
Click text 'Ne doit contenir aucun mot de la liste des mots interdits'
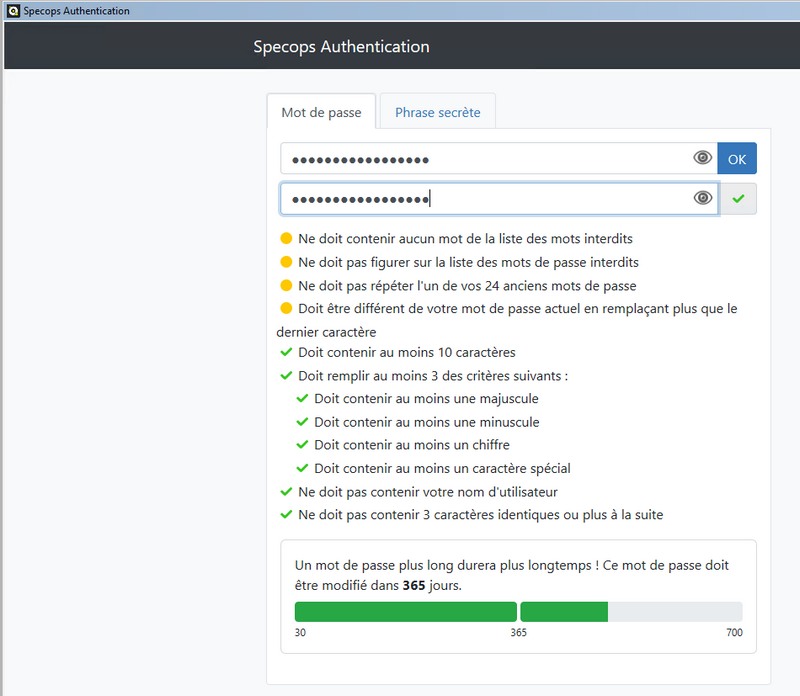465,238
